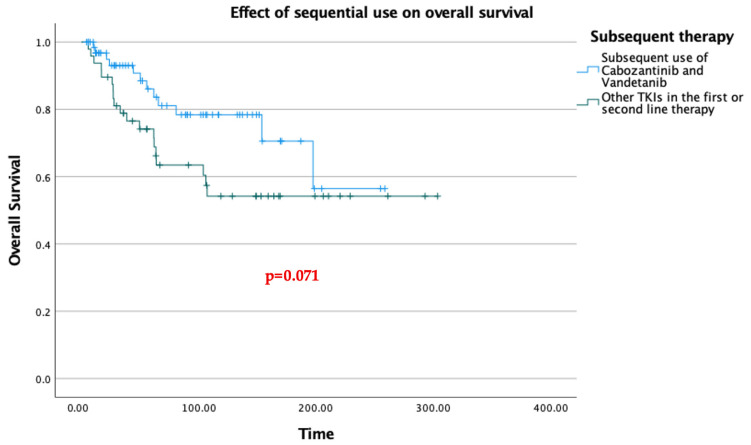Select the Other TKIs legend label text

point(672,103)
